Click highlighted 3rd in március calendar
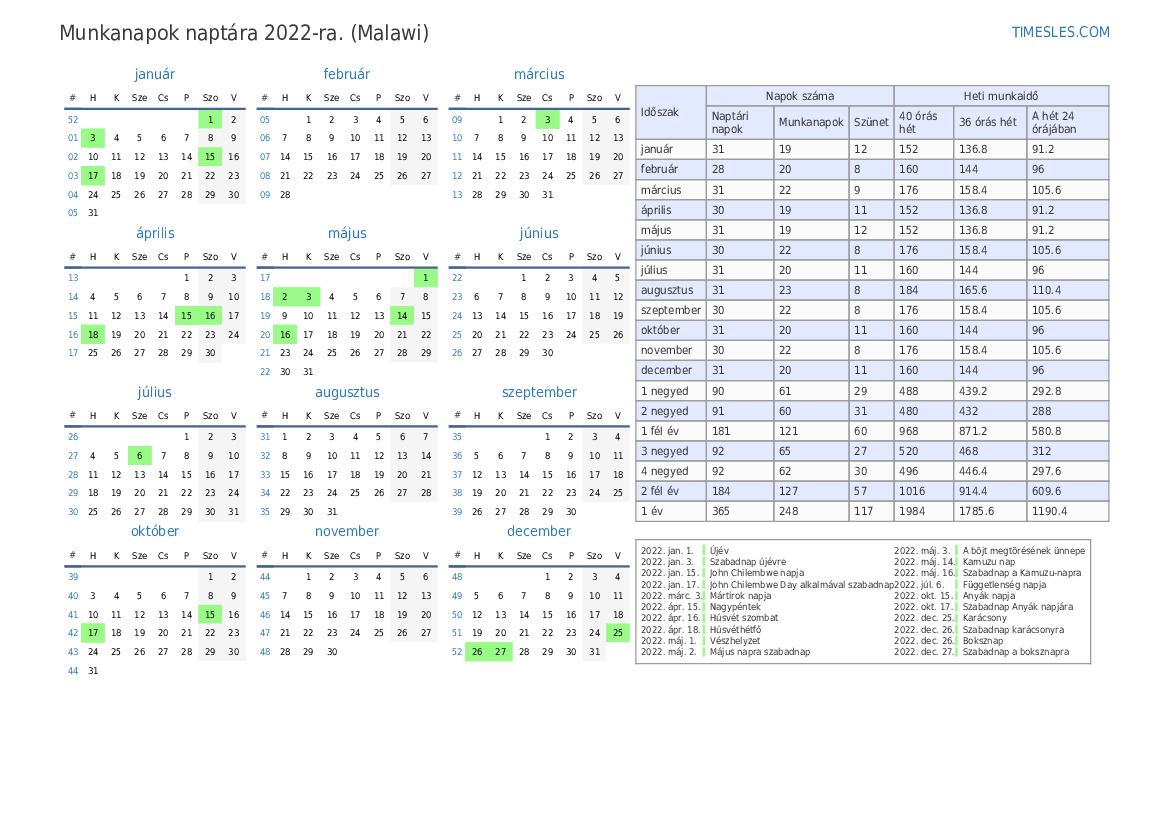This screenshot has height=827, width=1169. [547, 119]
